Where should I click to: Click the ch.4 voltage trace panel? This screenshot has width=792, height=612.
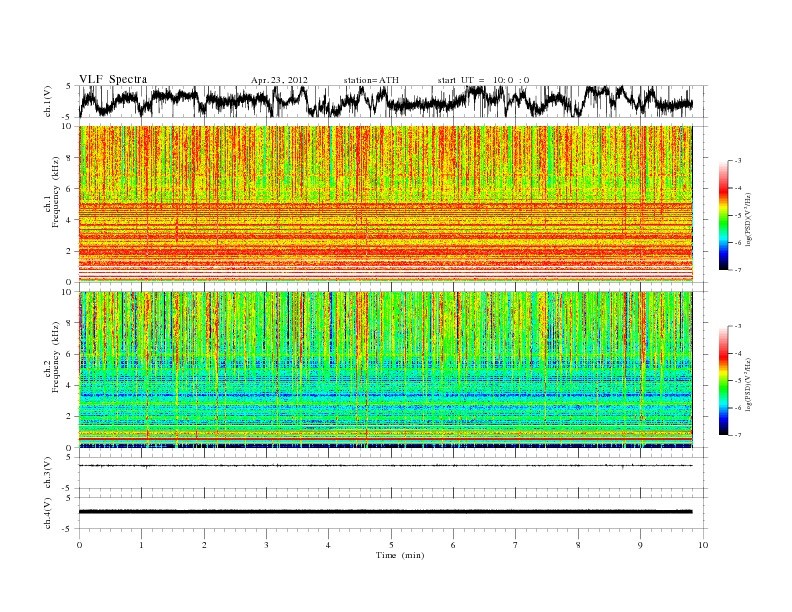tap(393, 514)
